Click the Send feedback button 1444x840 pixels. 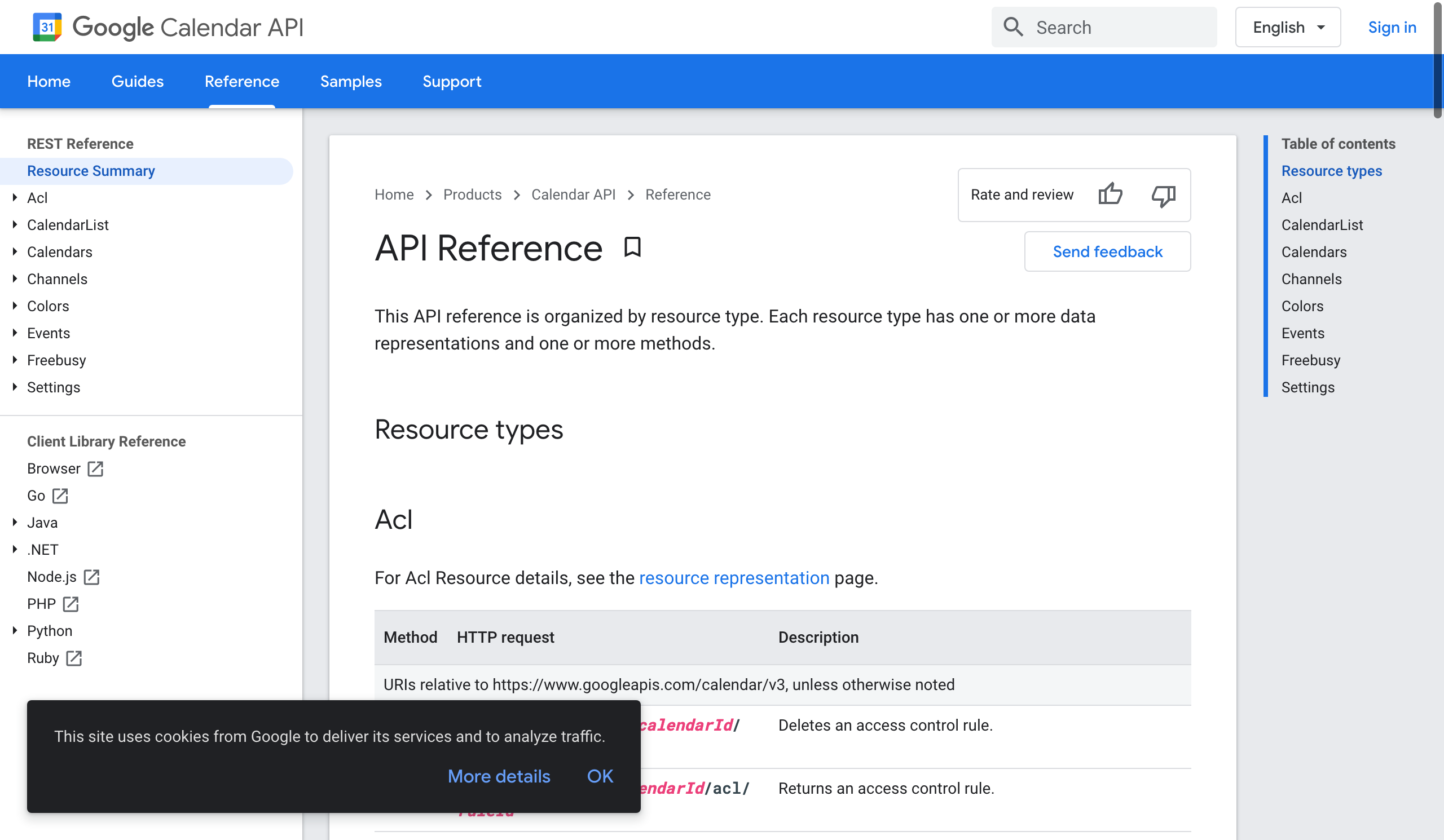point(1107,252)
